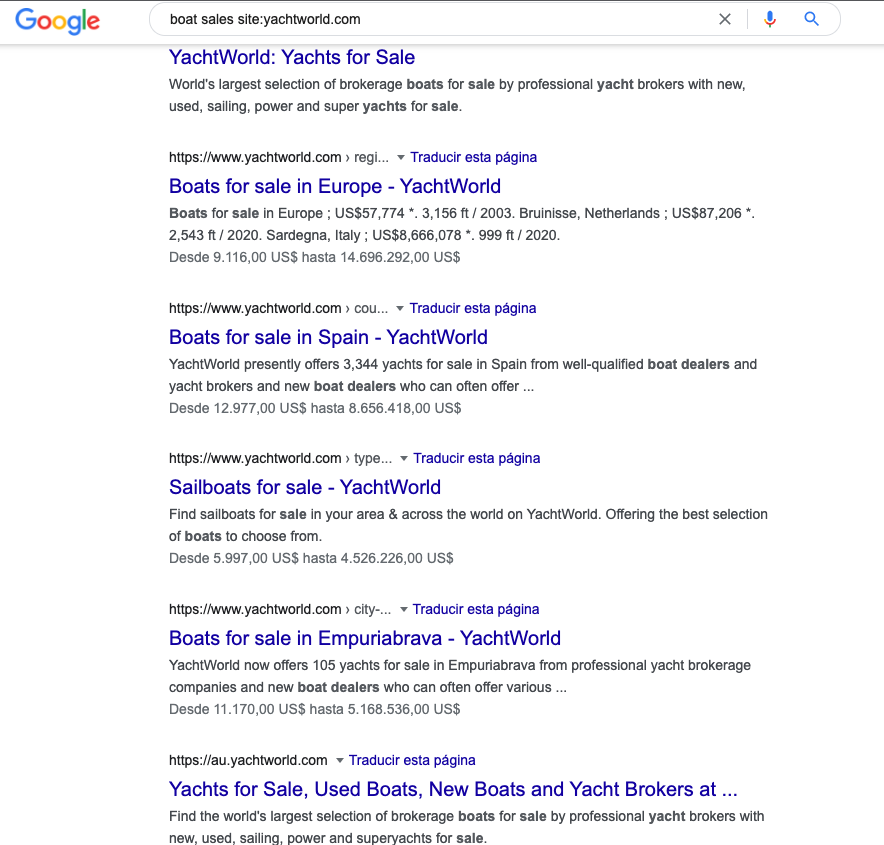The image size is (884, 845).
Task: Click the yachtworld.com › type... URL text
Action: [x=280, y=458]
